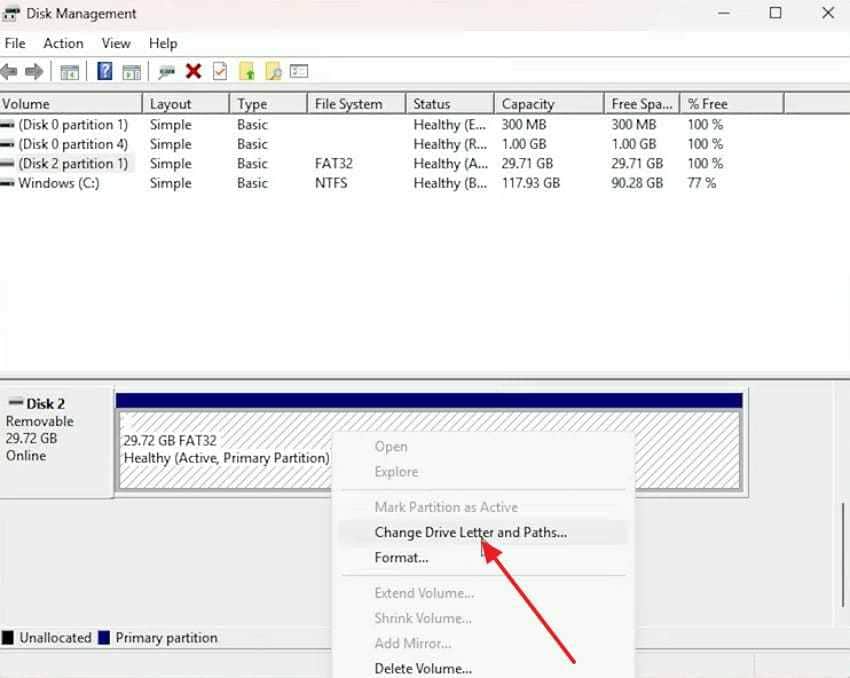Click the Shrink Volume... menu entry

pos(482,618)
